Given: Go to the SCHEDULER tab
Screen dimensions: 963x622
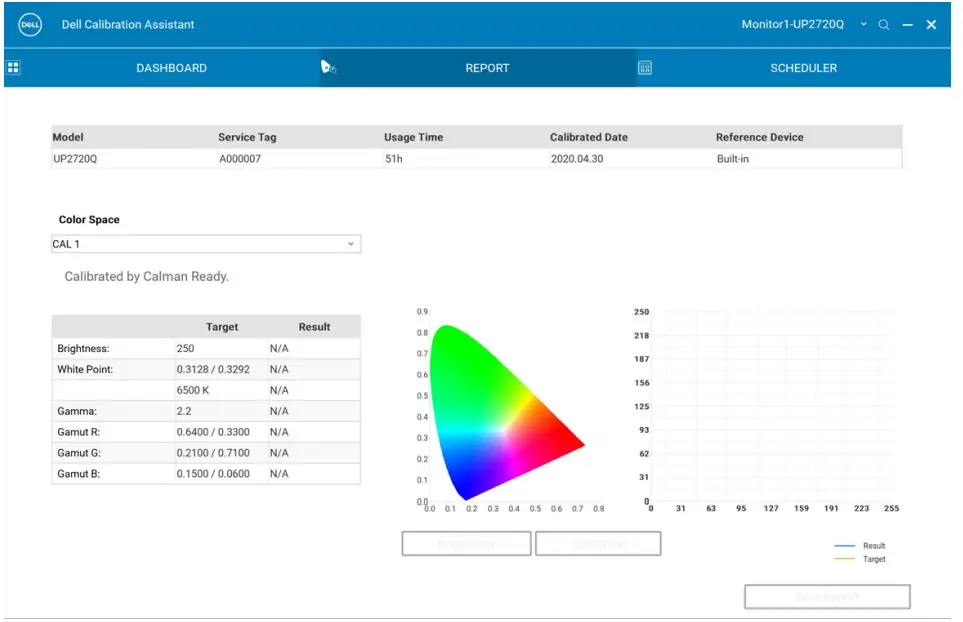Looking at the screenshot, I should click(803, 68).
